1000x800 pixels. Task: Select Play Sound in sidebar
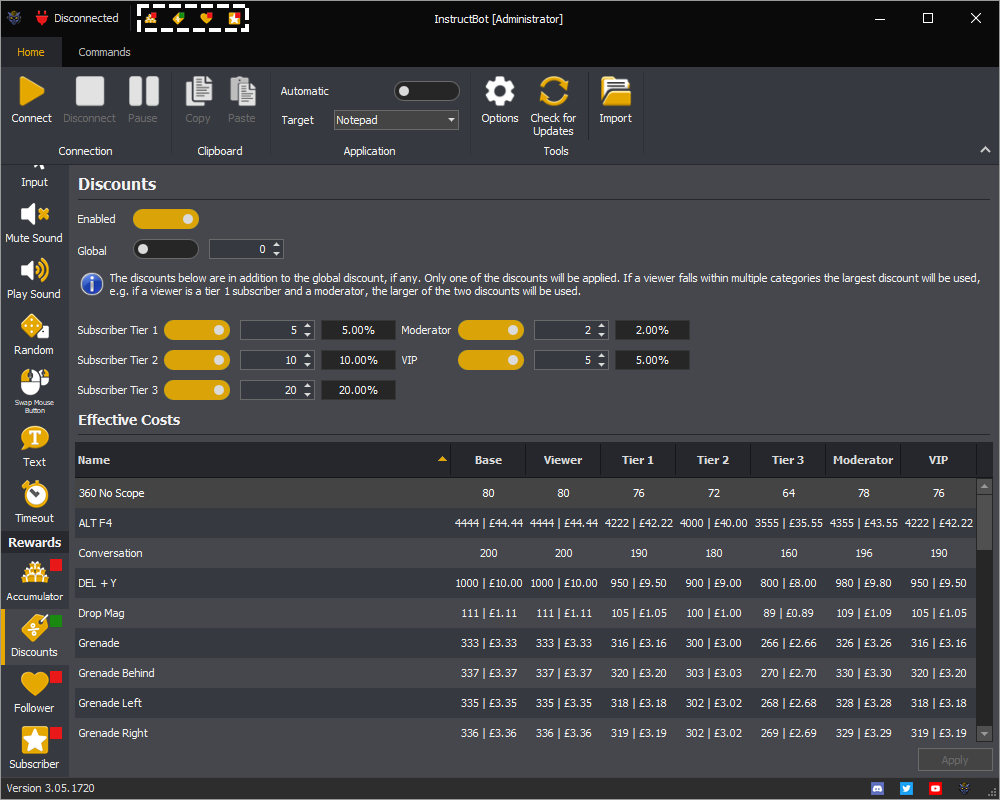(x=34, y=279)
